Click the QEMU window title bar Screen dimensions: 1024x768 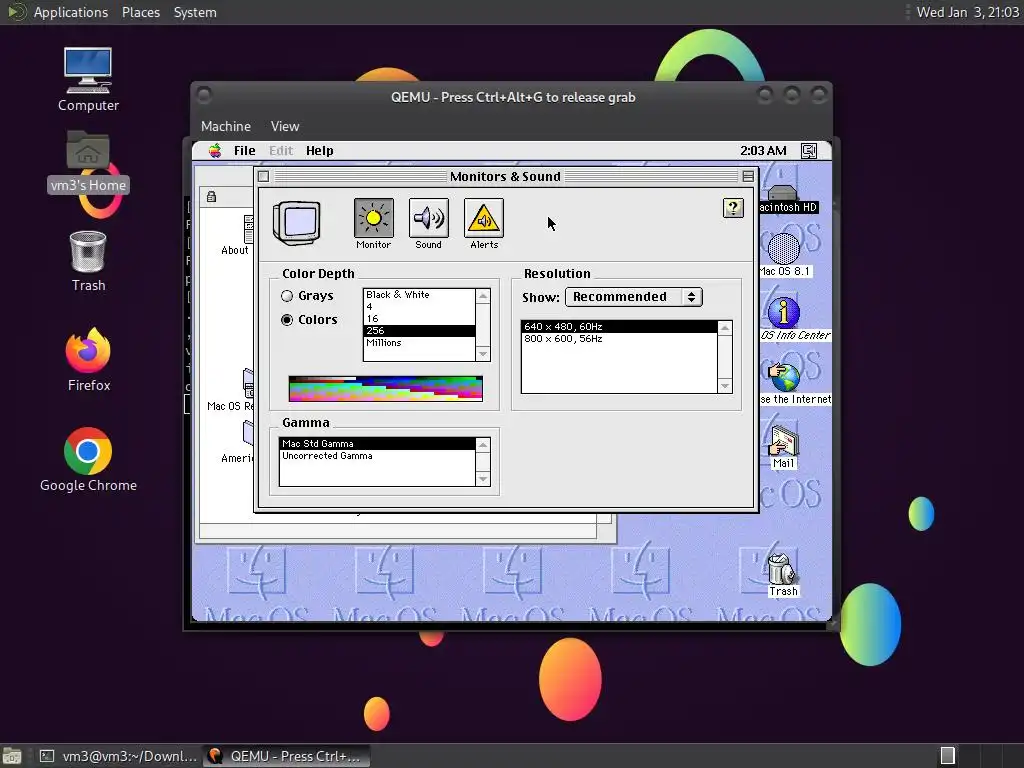point(513,97)
